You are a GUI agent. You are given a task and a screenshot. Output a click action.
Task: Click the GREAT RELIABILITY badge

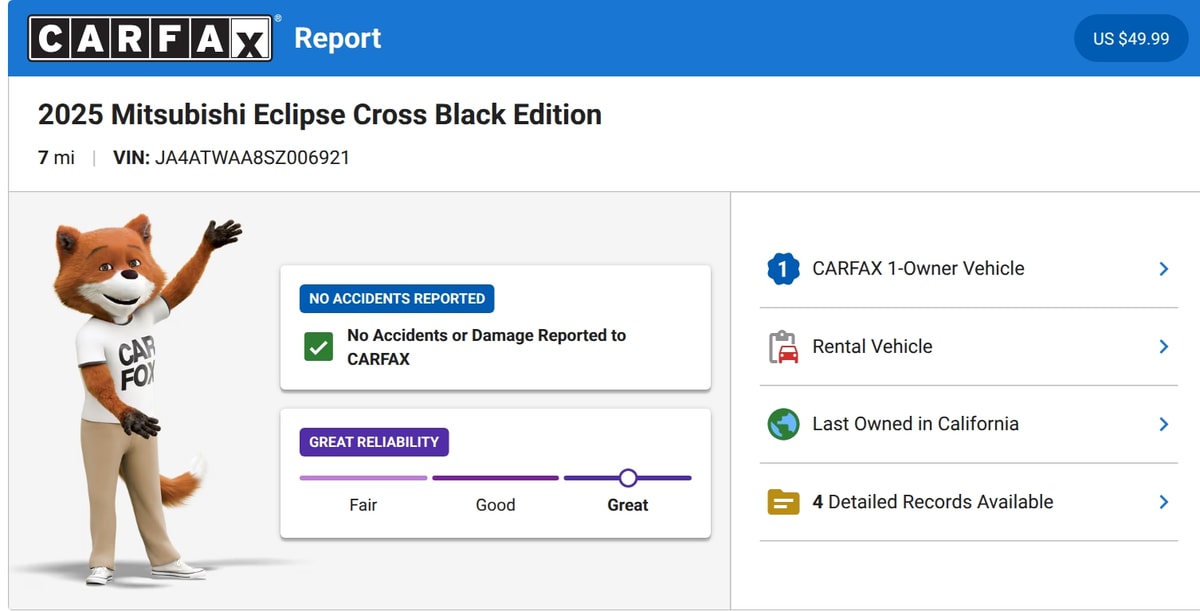click(374, 442)
